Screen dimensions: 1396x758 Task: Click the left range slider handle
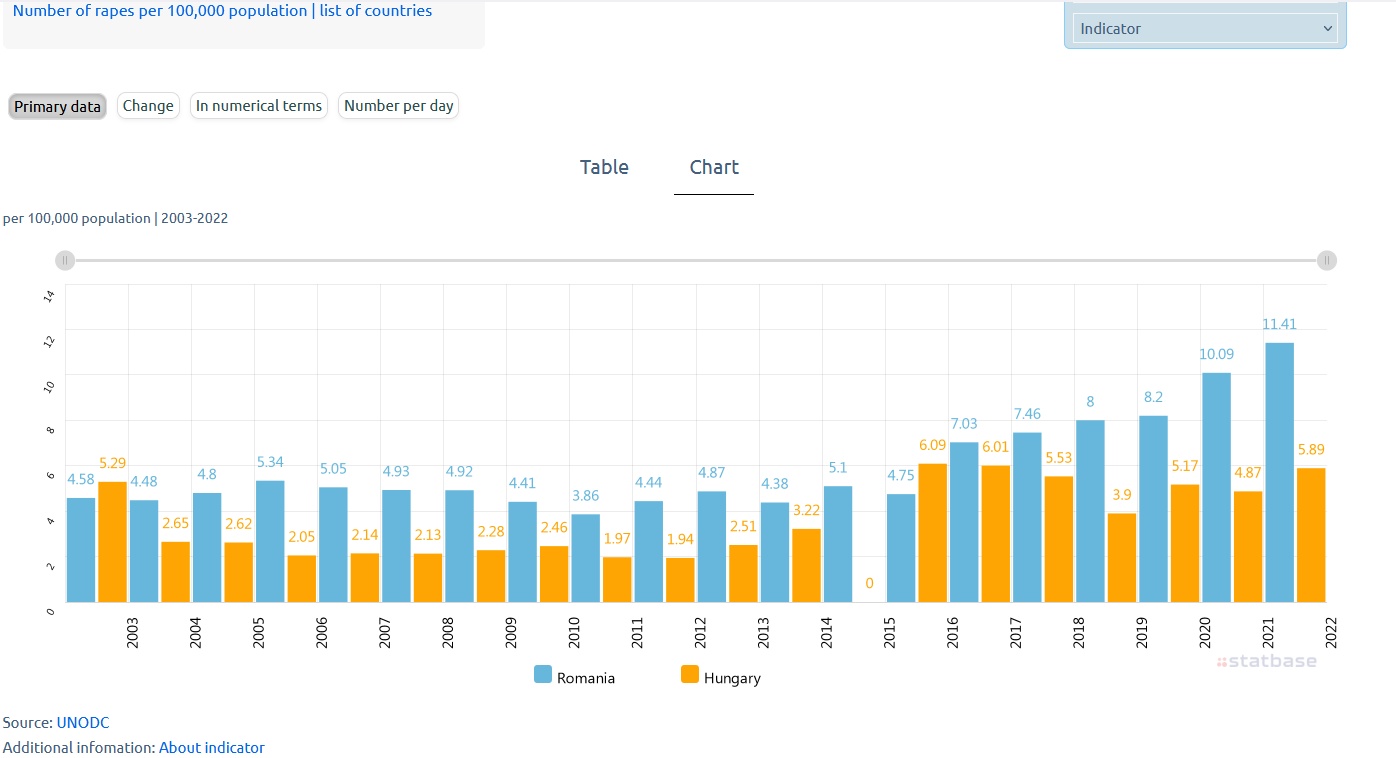(65, 260)
